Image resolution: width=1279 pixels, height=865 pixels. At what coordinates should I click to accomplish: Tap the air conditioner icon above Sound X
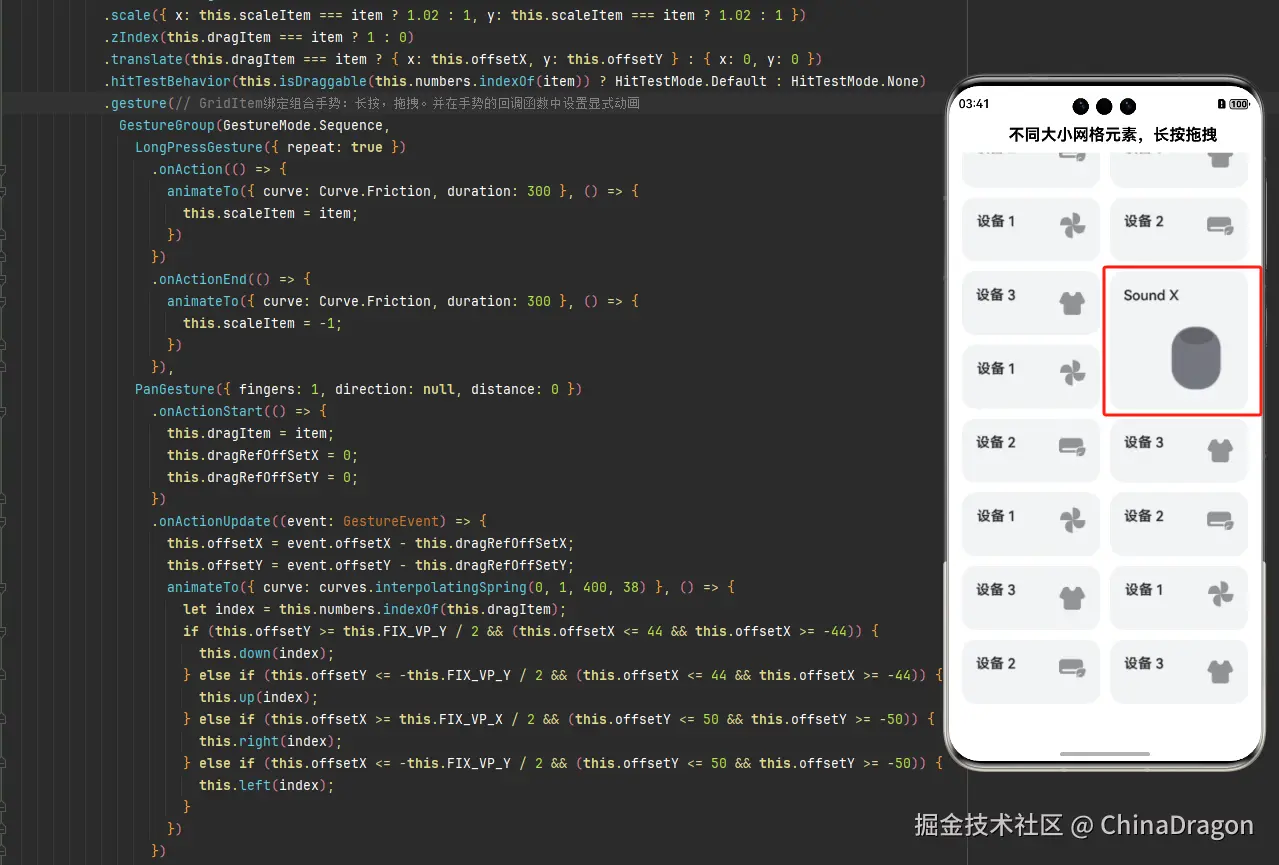click(1220, 225)
